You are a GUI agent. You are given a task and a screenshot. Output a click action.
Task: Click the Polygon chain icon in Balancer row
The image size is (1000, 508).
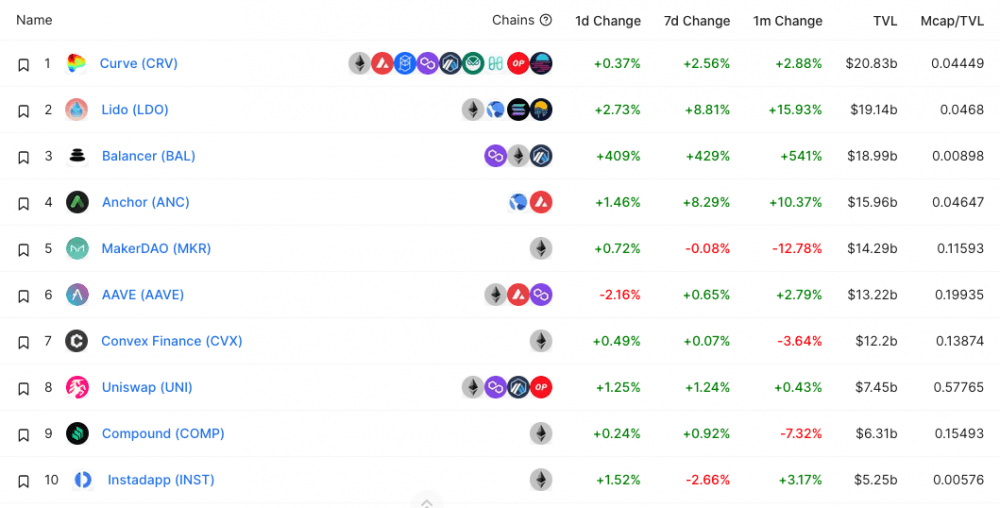[x=496, y=156]
